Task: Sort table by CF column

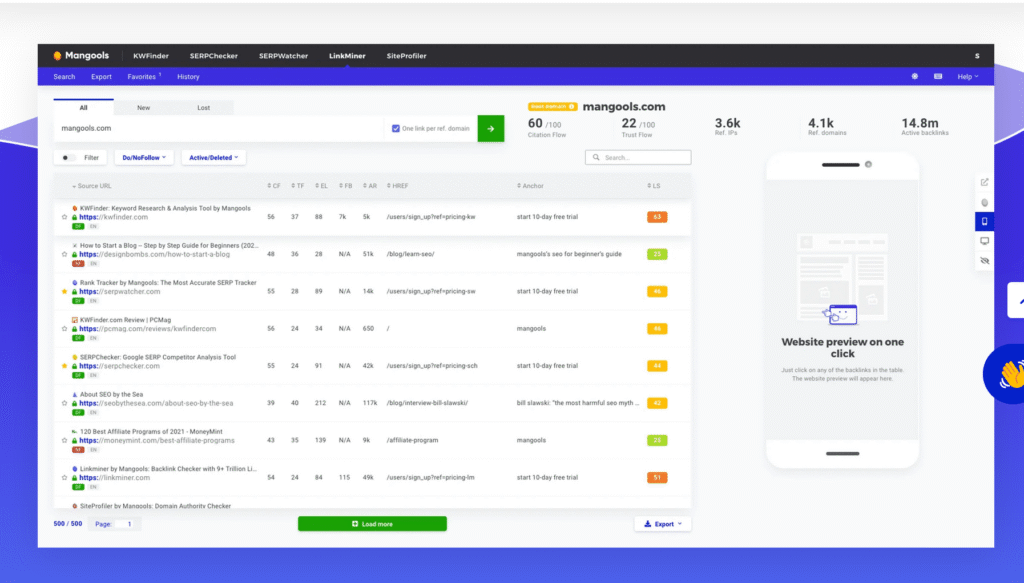Action: [x=274, y=186]
